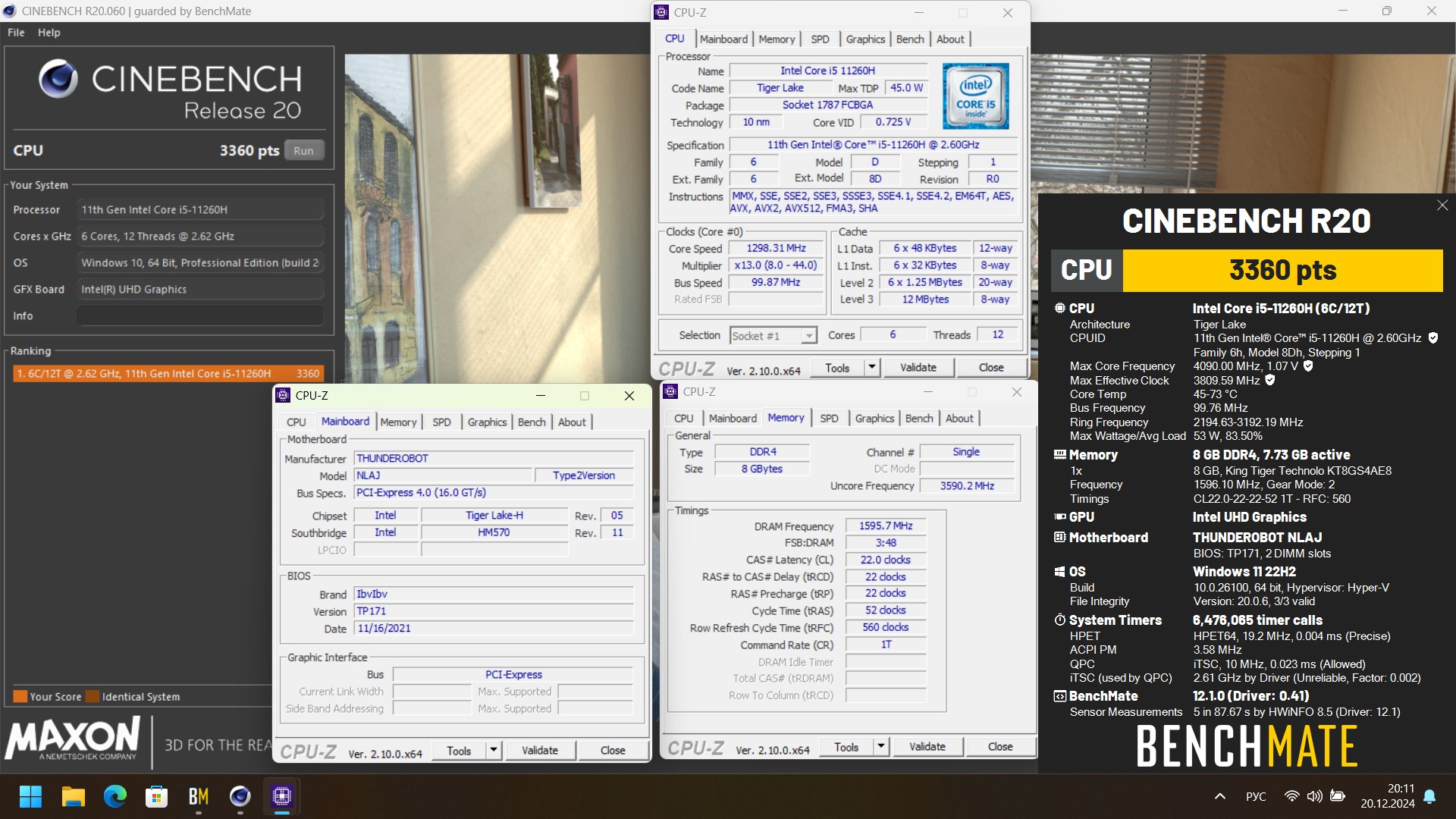1456x819 pixels.
Task: Open Microsoft Store taskbar icon
Action: click(156, 796)
